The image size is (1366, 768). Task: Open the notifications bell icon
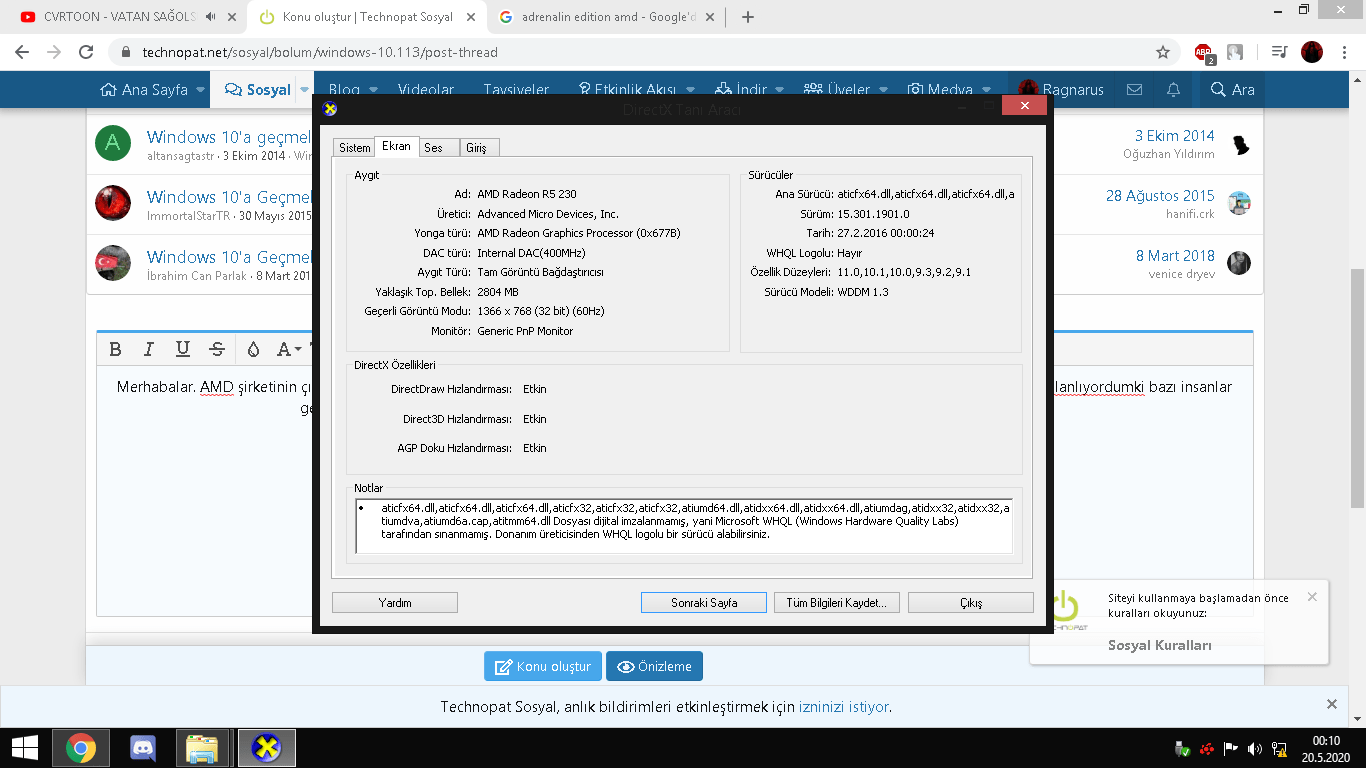(x=1174, y=90)
